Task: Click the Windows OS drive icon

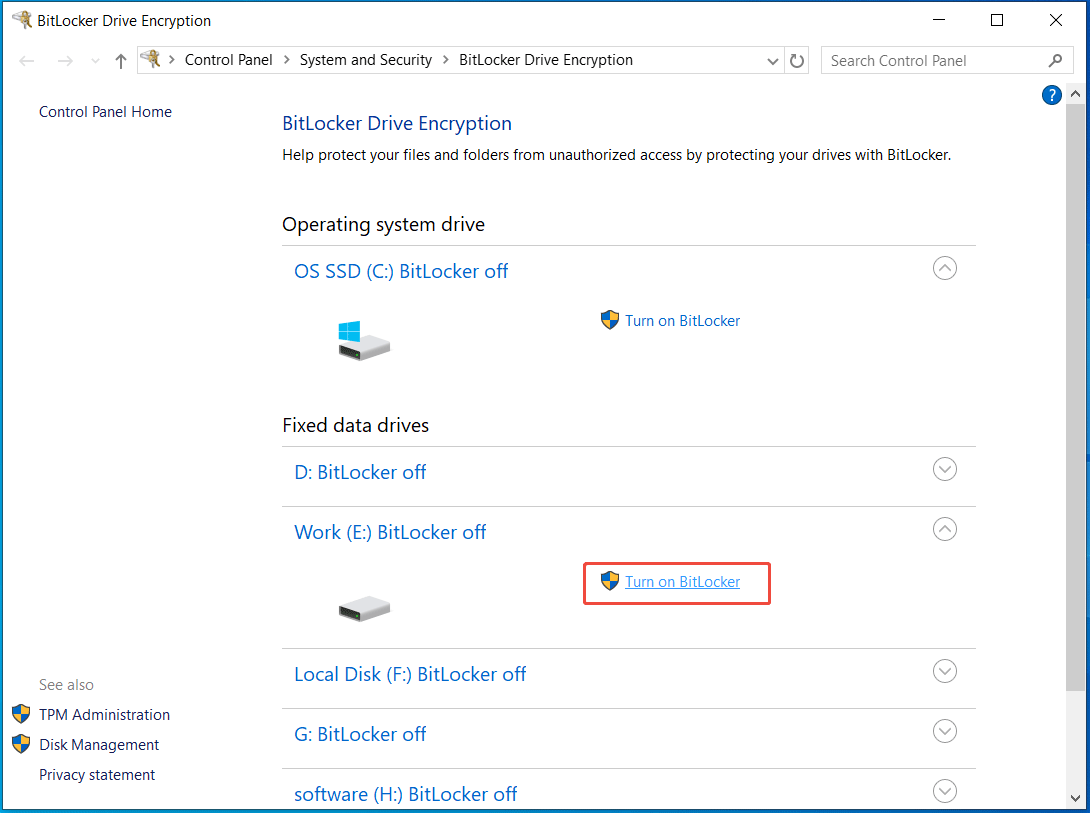Action: pyautogui.click(x=364, y=340)
